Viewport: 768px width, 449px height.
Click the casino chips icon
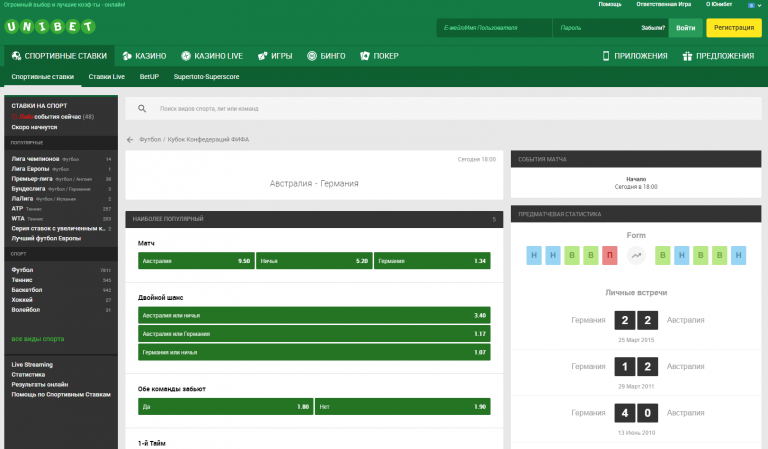(x=127, y=56)
